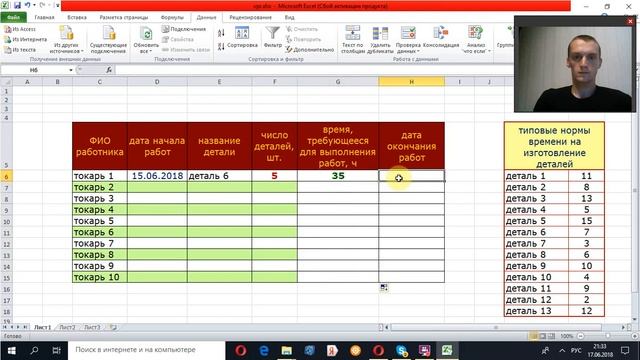This screenshot has width=640, height=360.
Task: Switch to Вставка ribbon tab
Action: pyautogui.click(x=77, y=18)
